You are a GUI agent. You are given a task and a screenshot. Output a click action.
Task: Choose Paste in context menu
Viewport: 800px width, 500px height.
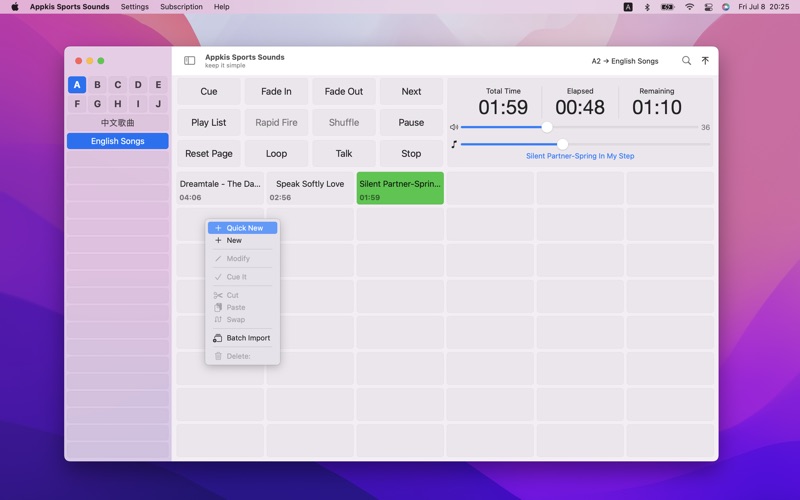(x=242, y=308)
